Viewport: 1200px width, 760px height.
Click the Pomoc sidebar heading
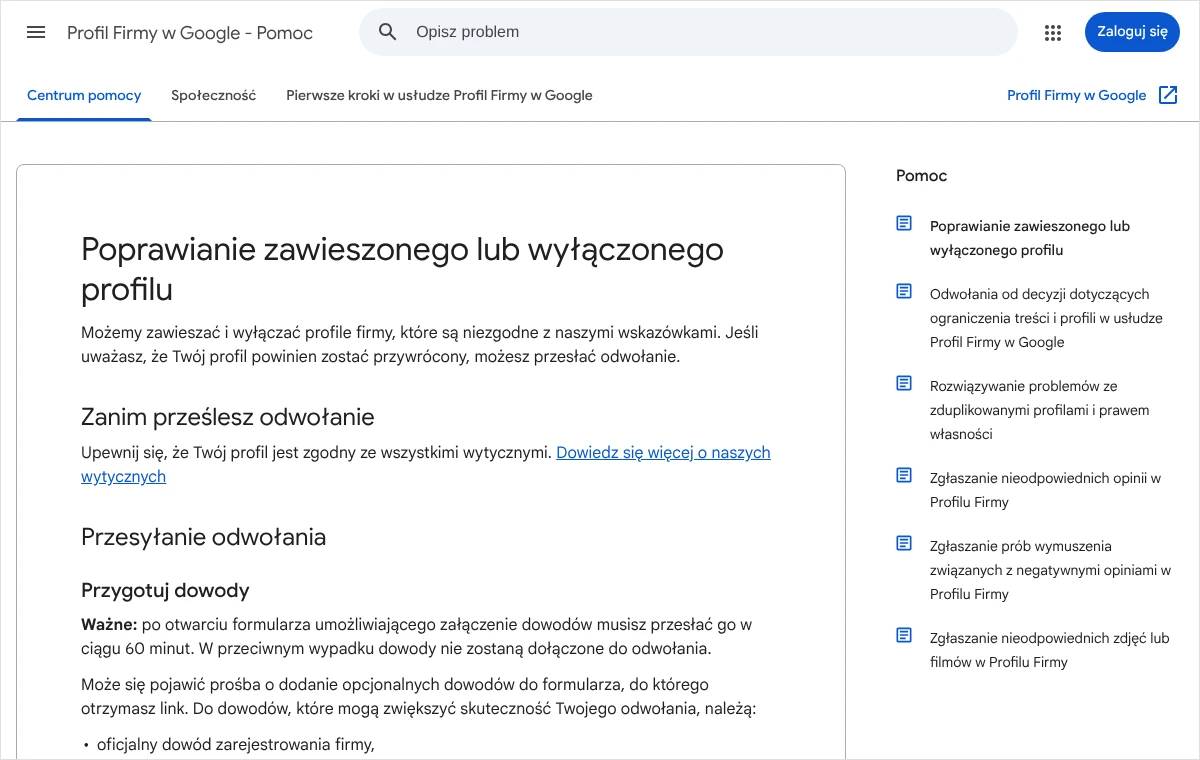[921, 176]
